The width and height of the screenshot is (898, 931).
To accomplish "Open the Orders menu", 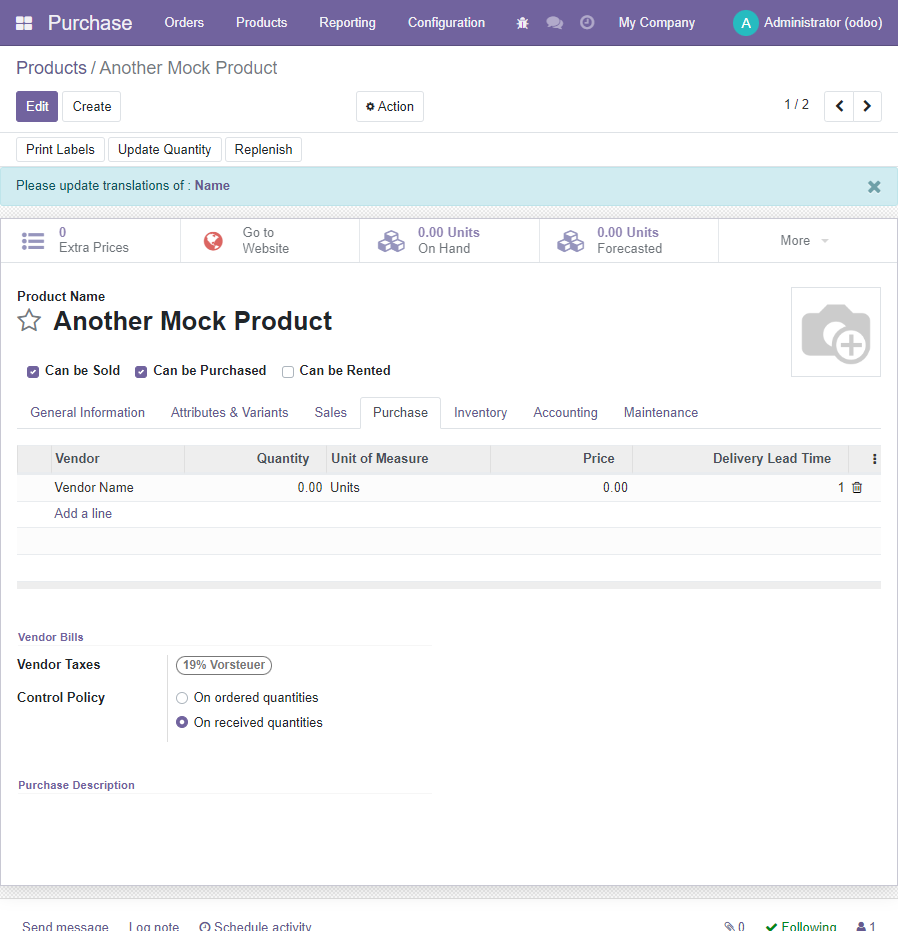I will (184, 23).
